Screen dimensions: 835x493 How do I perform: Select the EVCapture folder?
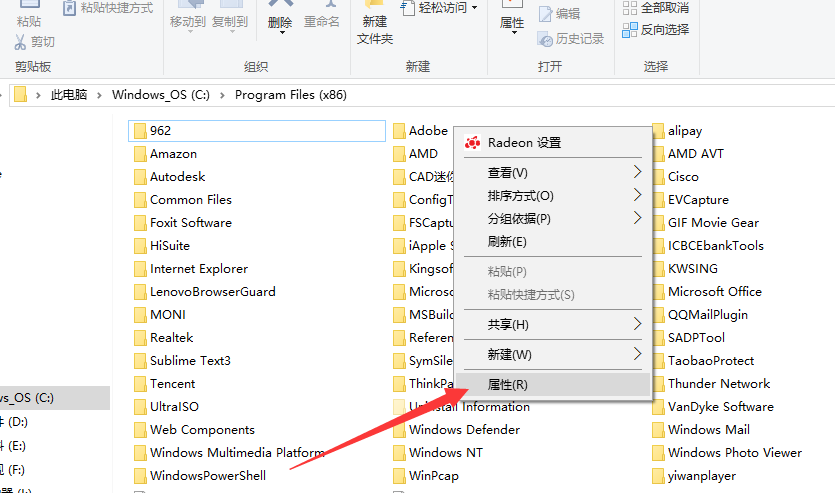tap(691, 200)
